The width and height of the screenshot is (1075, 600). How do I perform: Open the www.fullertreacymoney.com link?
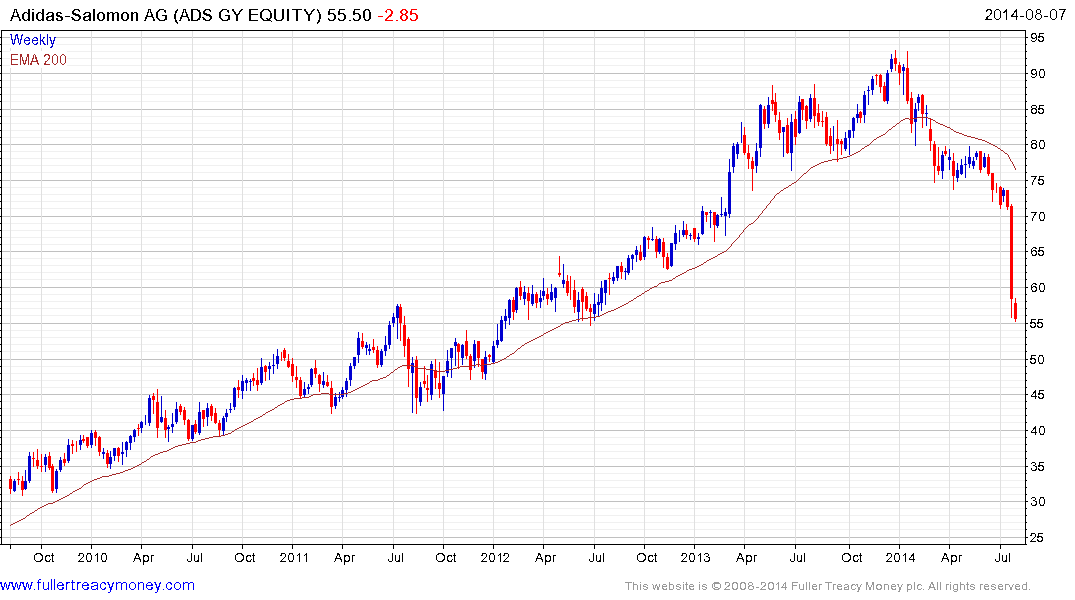(97, 585)
